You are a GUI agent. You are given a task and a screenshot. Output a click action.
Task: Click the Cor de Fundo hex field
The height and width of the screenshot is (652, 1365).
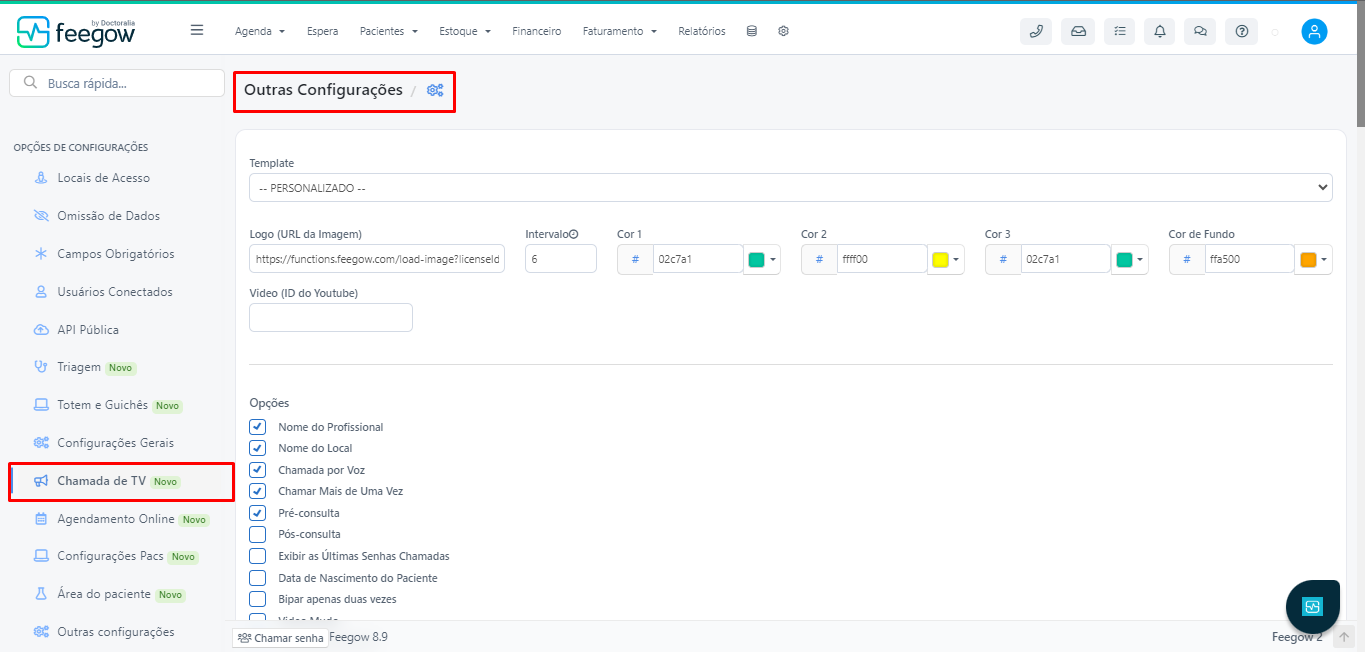tap(1250, 260)
